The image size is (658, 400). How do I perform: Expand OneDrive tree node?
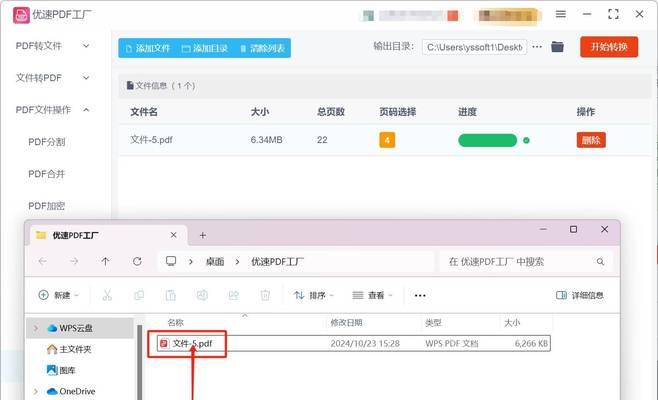[x=36, y=391]
